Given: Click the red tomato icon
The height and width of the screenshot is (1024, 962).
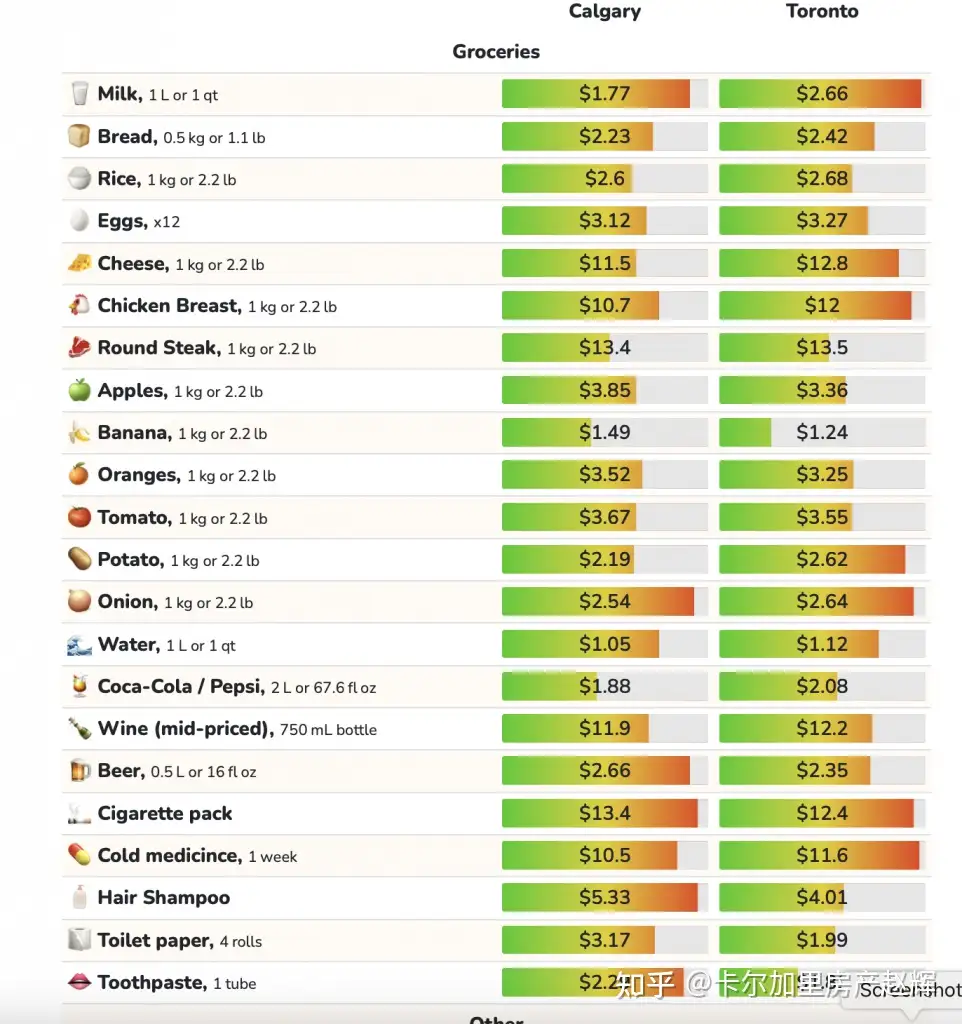Looking at the screenshot, I should pos(80,517).
